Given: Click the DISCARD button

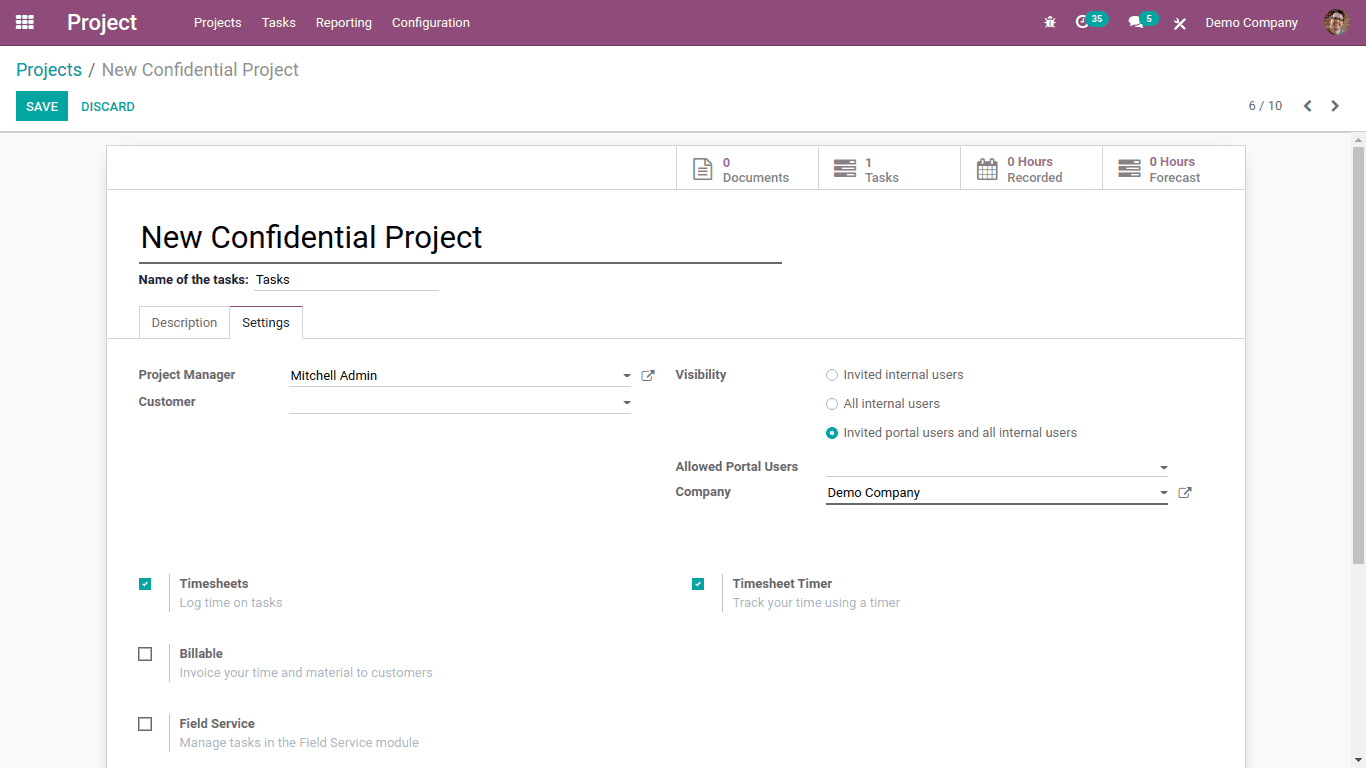Looking at the screenshot, I should (x=108, y=106).
